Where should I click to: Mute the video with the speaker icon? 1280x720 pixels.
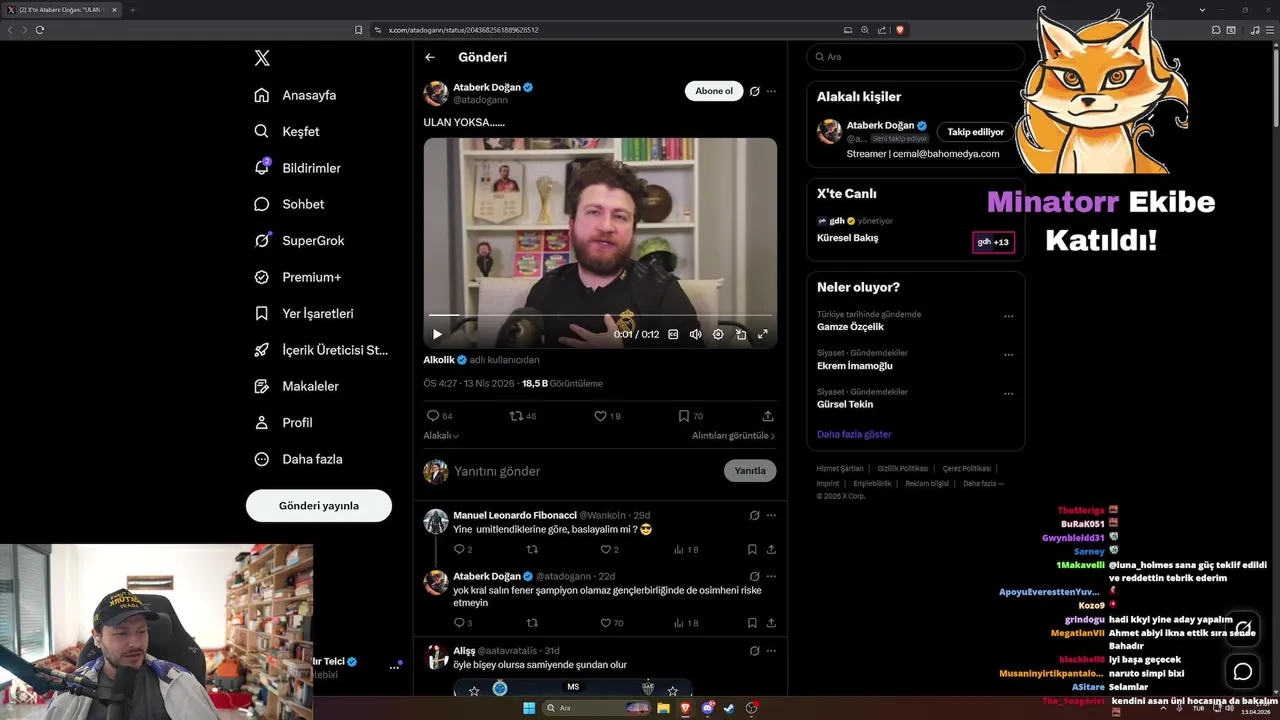(696, 334)
